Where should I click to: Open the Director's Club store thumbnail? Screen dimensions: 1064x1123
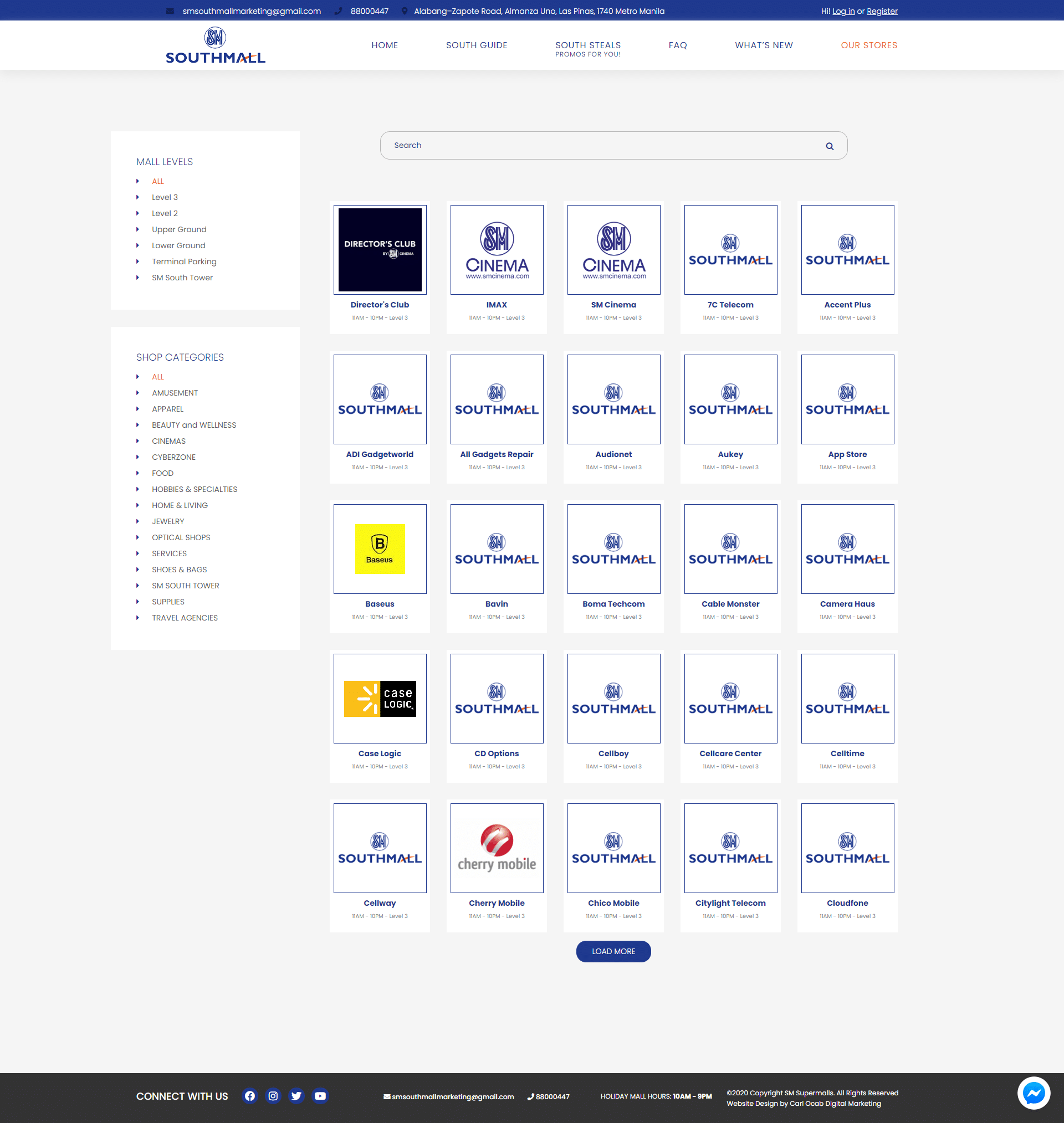380,249
